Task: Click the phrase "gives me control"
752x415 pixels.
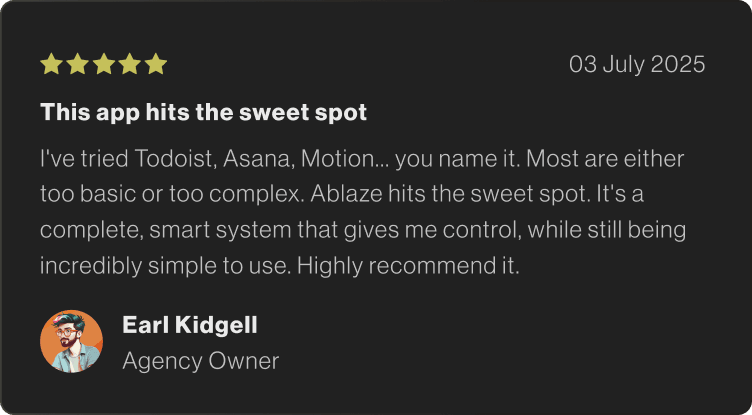Action: tap(459, 230)
